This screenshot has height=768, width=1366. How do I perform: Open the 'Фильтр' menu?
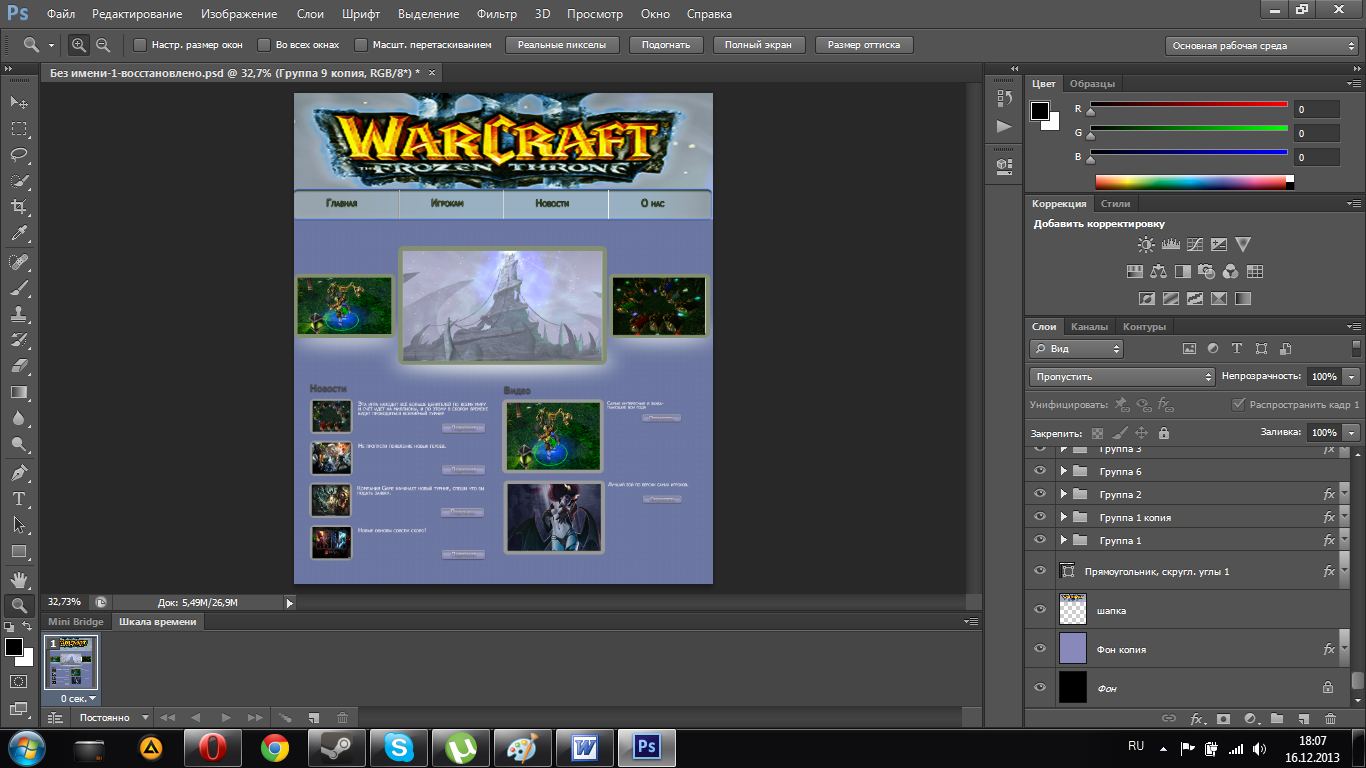pyautogui.click(x=497, y=14)
